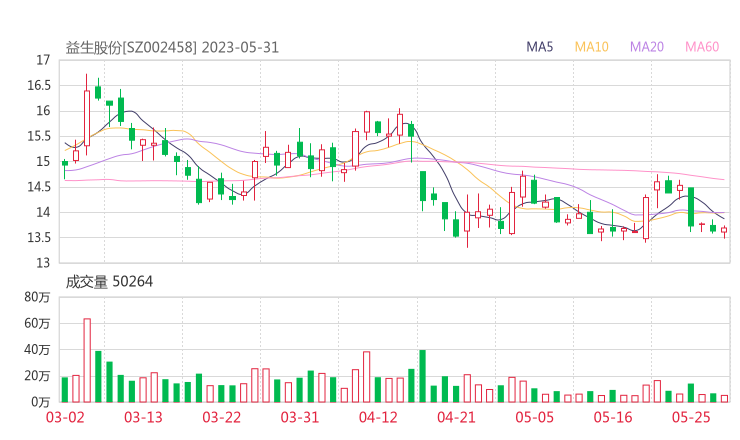
Task: Click the 17 price axis label
Action: coord(43,60)
